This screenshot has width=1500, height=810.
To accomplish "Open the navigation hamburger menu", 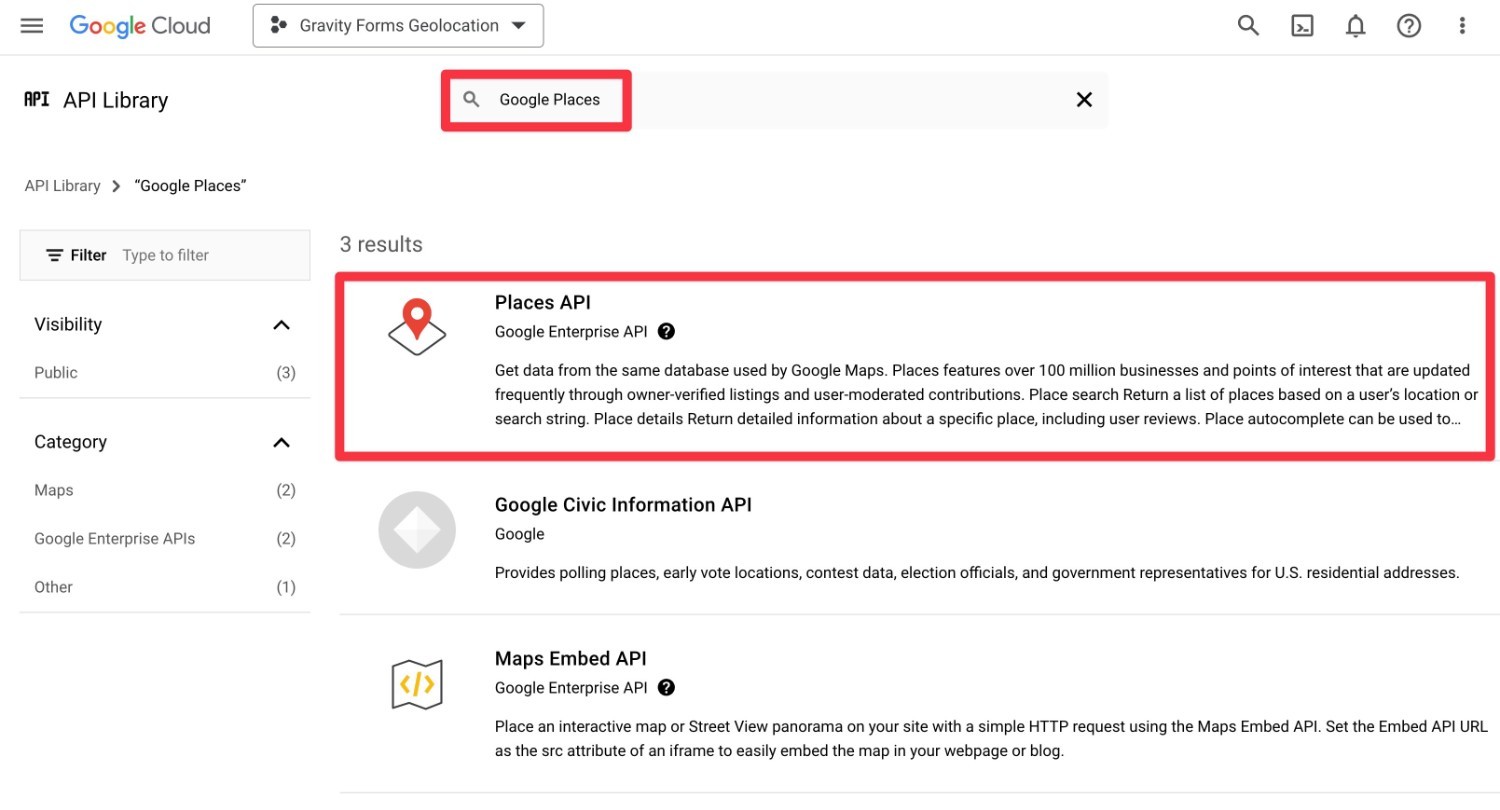I will click(x=31, y=25).
